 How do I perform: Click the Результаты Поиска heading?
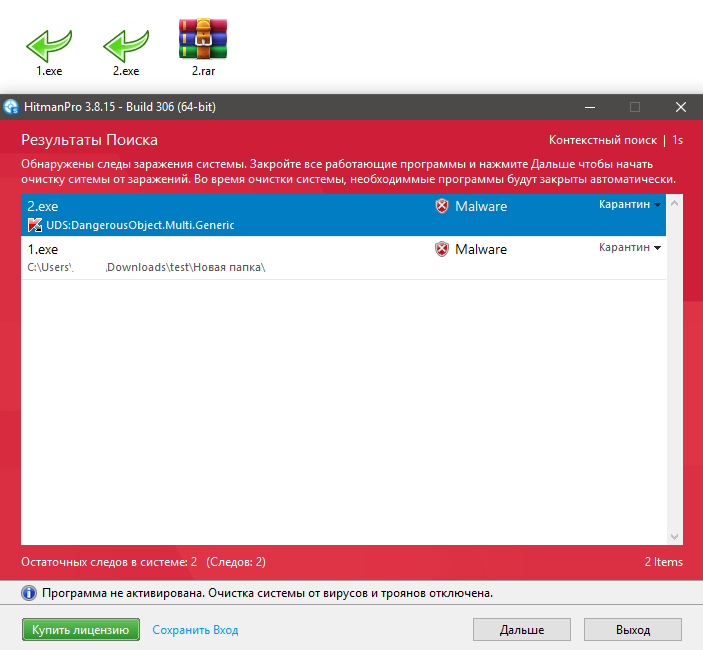pos(89,140)
